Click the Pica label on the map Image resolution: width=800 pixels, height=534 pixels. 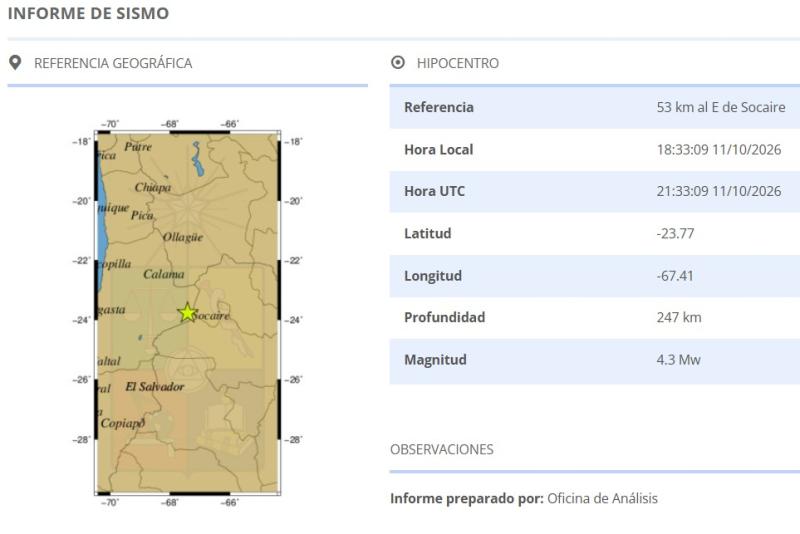142,216
